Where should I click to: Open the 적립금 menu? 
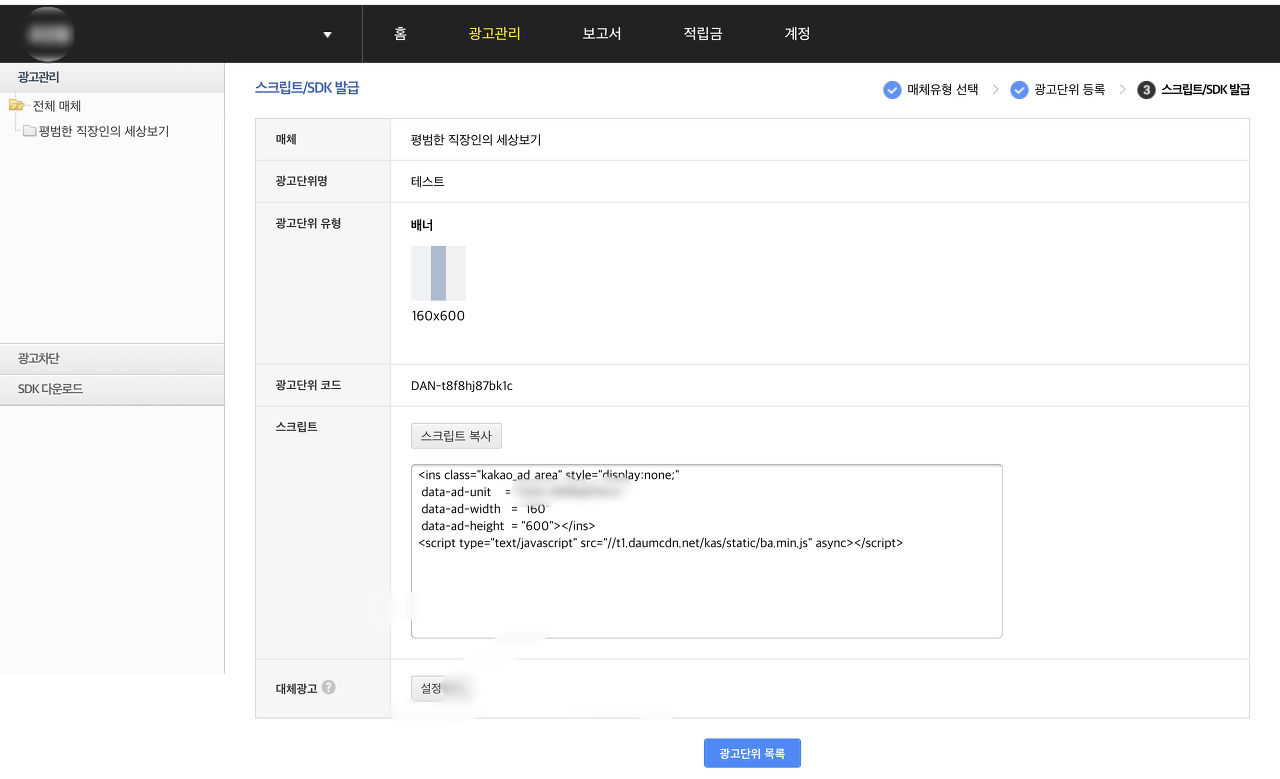(703, 34)
